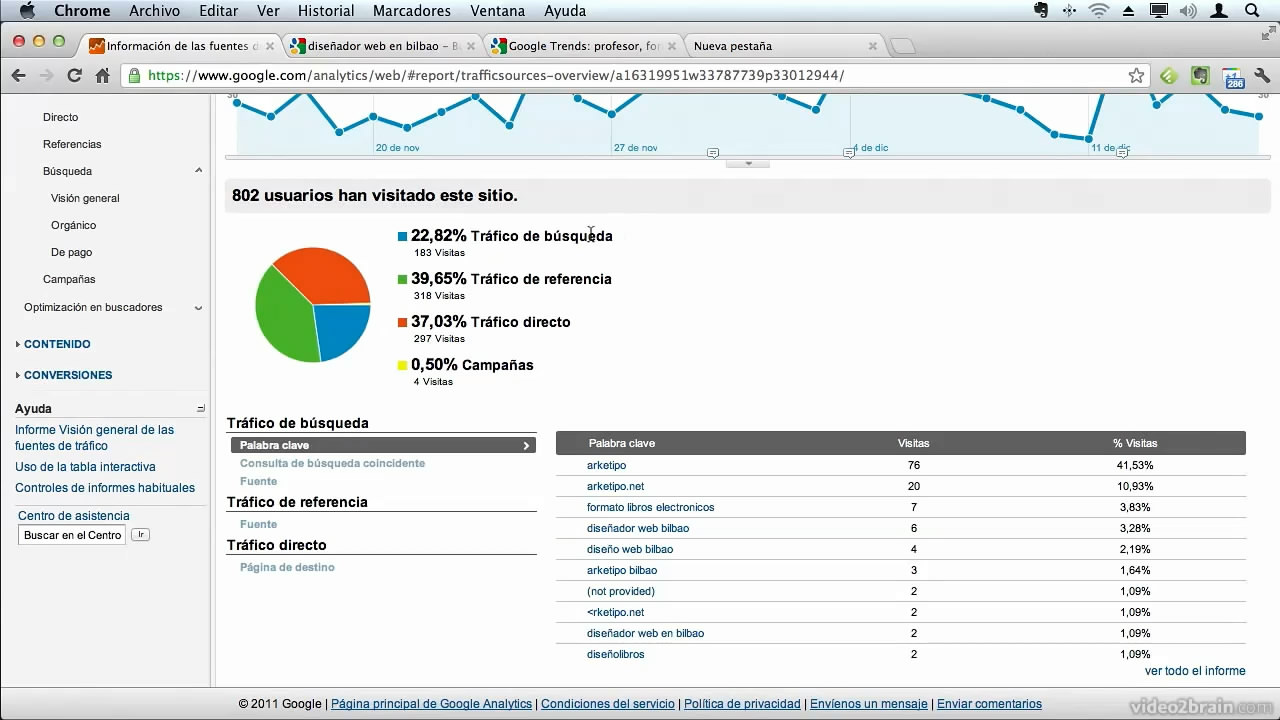Click the display mirroring icon in menu bar
Image resolution: width=1280 pixels, height=720 pixels.
(x=1159, y=10)
